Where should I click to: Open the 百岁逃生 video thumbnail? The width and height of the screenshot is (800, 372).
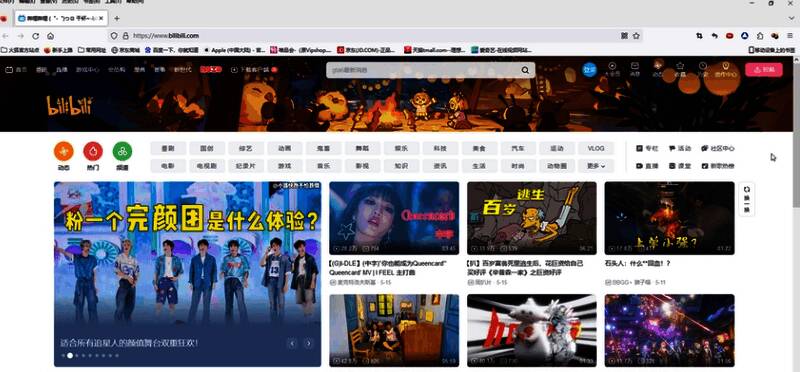[532, 218]
